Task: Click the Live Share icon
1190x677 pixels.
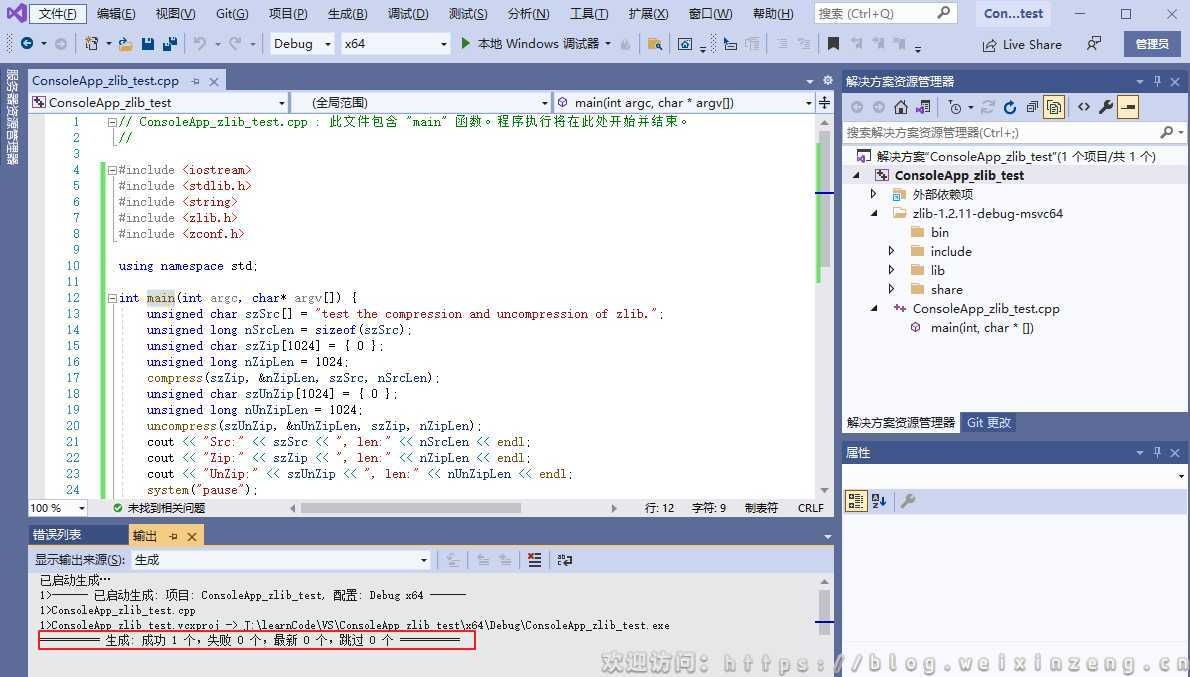Action: [x=989, y=44]
